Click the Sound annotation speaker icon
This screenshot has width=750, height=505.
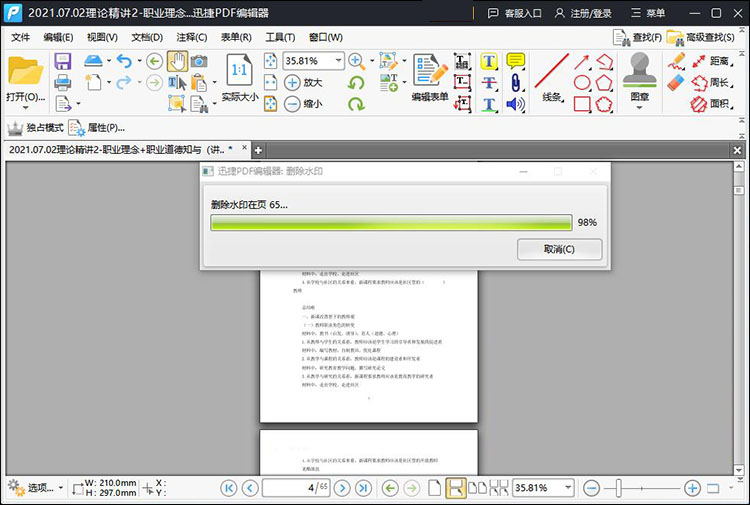516,104
